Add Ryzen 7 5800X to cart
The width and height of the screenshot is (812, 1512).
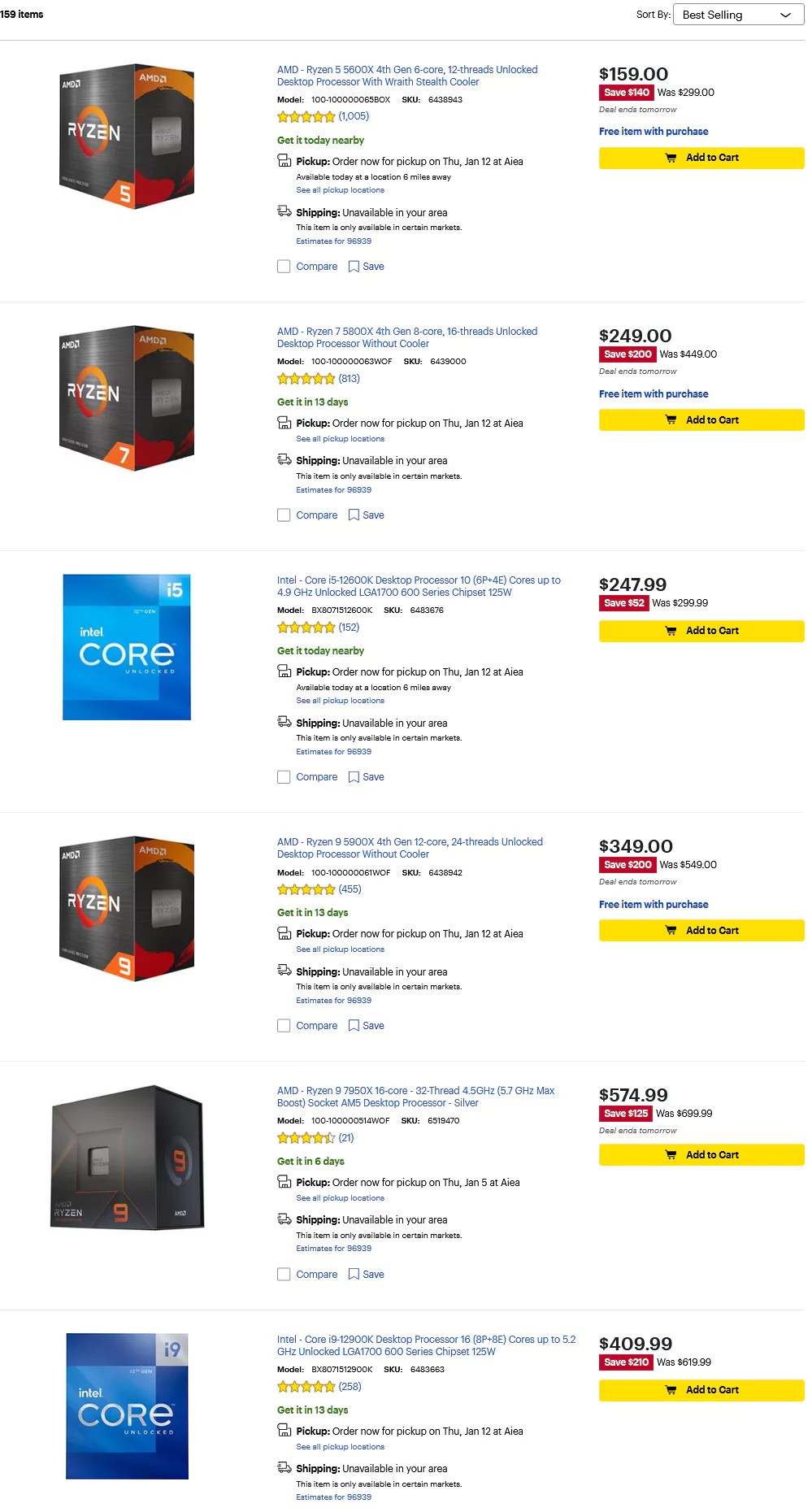pyautogui.click(x=701, y=420)
